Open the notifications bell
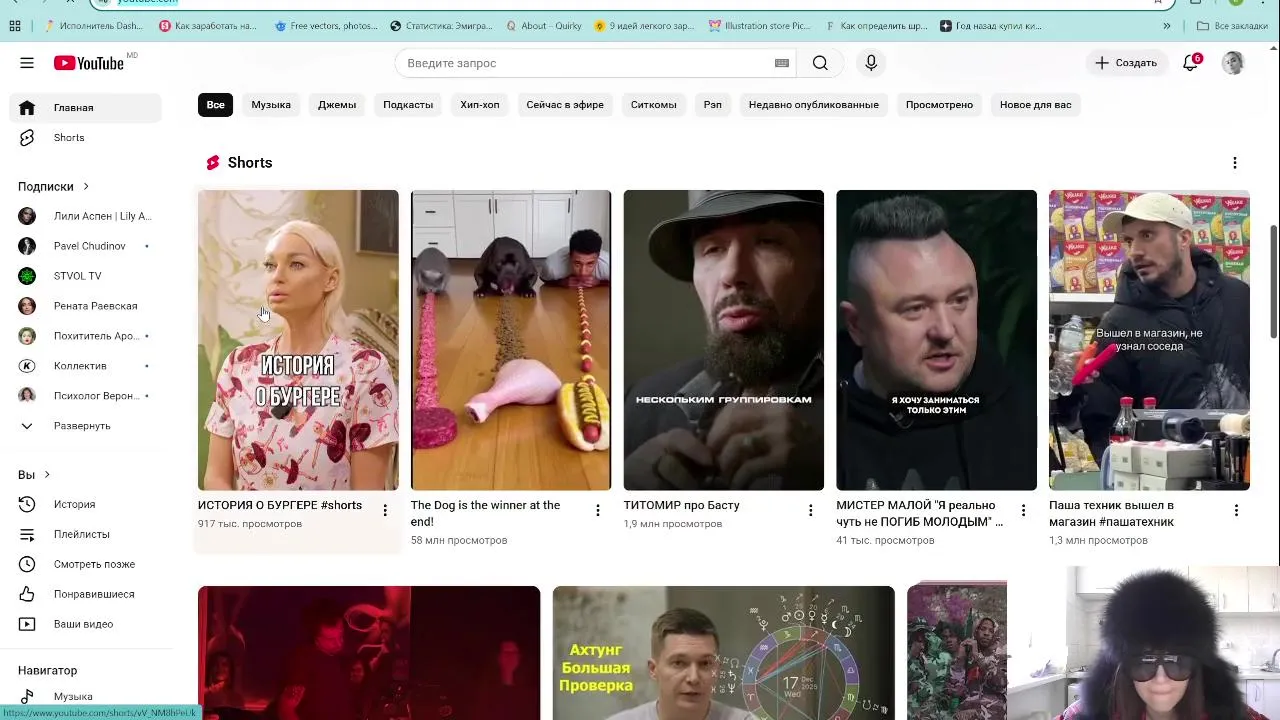This screenshot has width=1280, height=720. [1190, 63]
